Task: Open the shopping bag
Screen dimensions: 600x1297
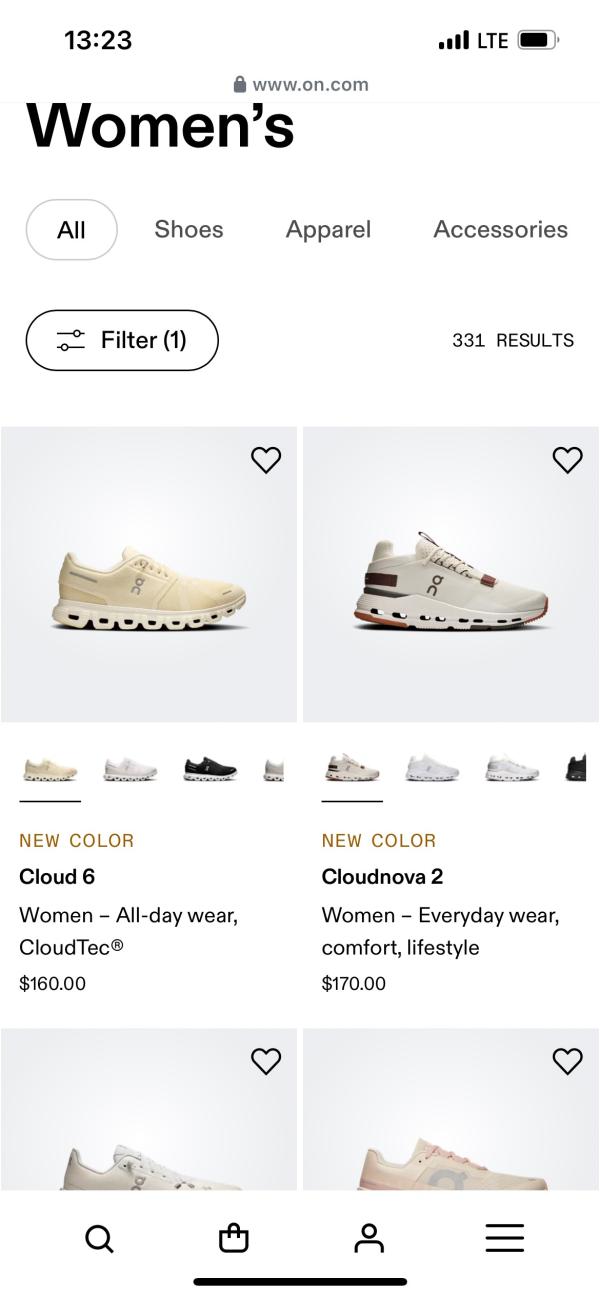Action: pyautogui.click(x=233, y=1239)
